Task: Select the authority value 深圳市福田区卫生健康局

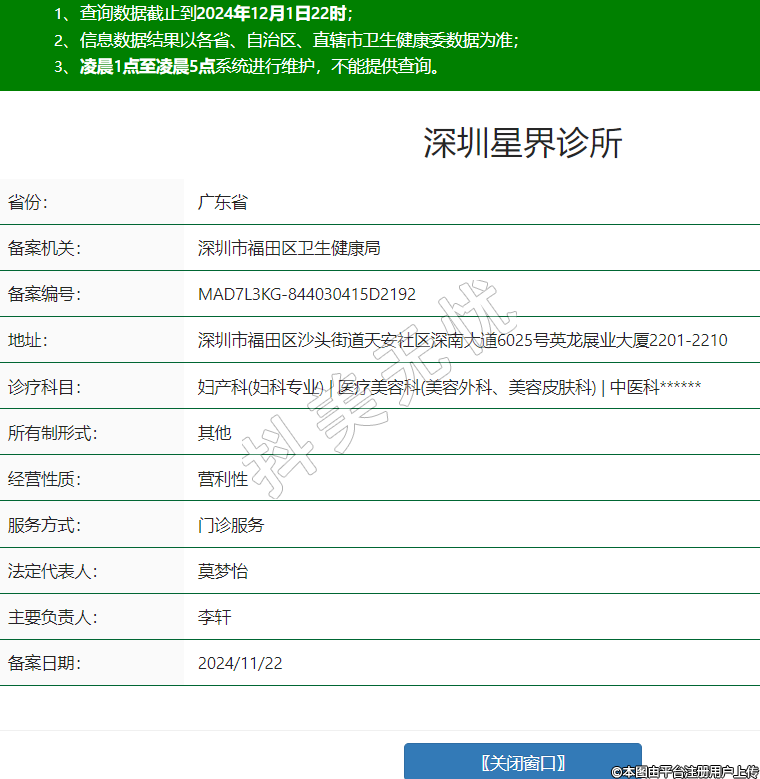Action: pyautogui.click(x=289, y=248)
